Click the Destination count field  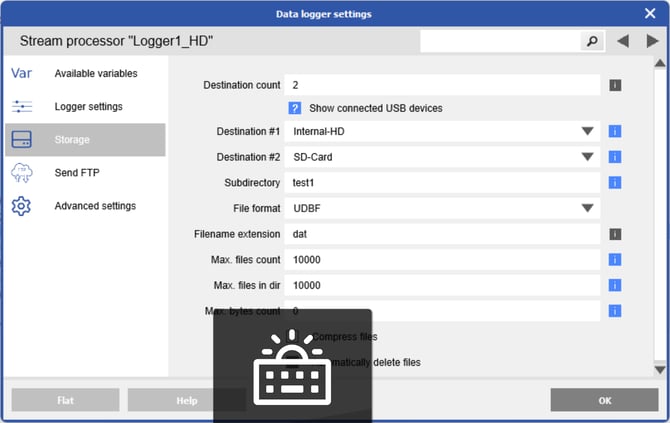pyautogui.click(x=442, y=85)
